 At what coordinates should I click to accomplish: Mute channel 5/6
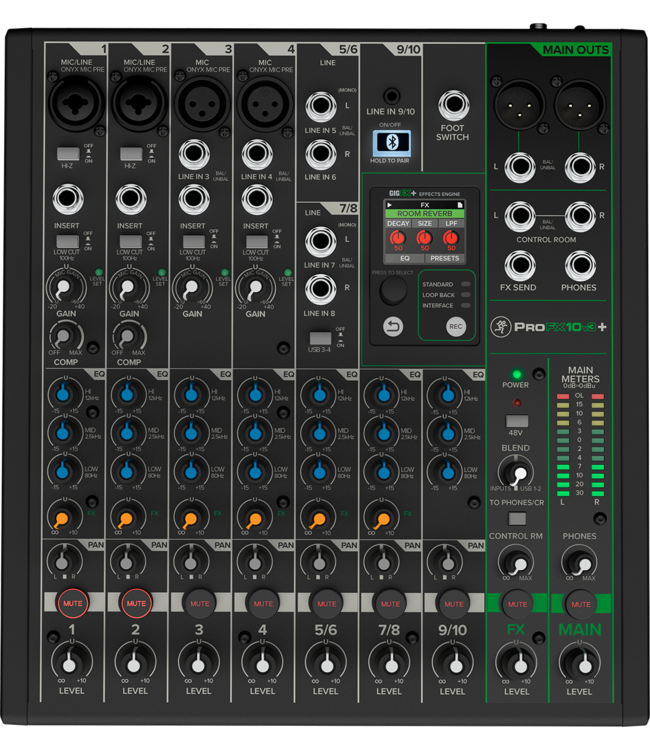click(327, 604)
